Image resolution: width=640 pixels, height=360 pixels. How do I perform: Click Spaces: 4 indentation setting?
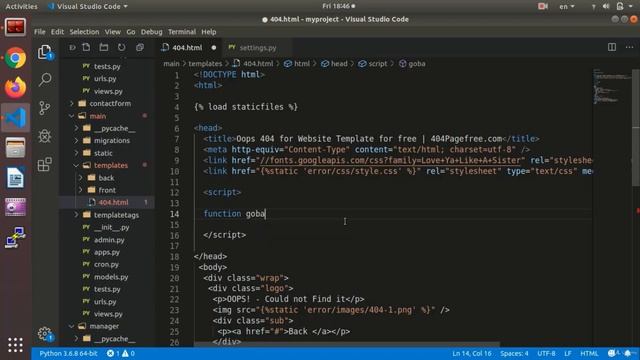pyautogui.click(x=514, y=353)
